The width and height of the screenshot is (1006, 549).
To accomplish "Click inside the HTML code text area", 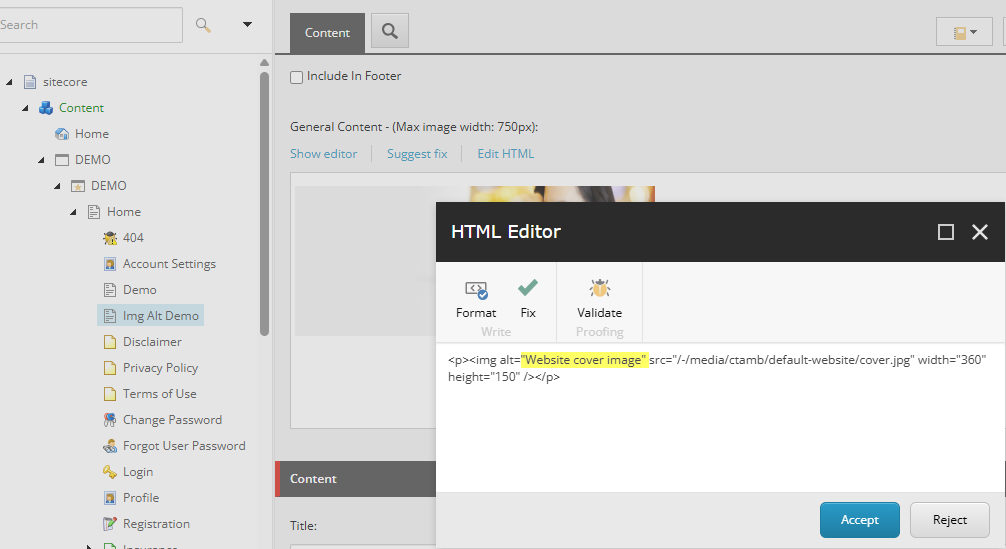I will tap(720, 430).
